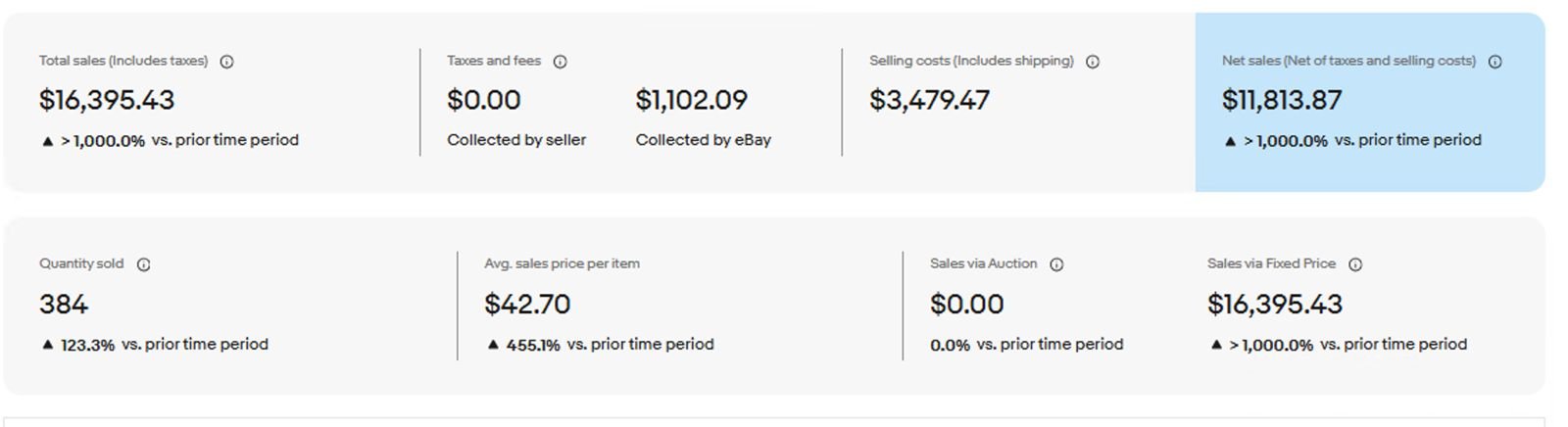Viewport: 1568px width, 427px height.
Task: Click the 384 quantity sold number
Action: click(x=64, y=305)
